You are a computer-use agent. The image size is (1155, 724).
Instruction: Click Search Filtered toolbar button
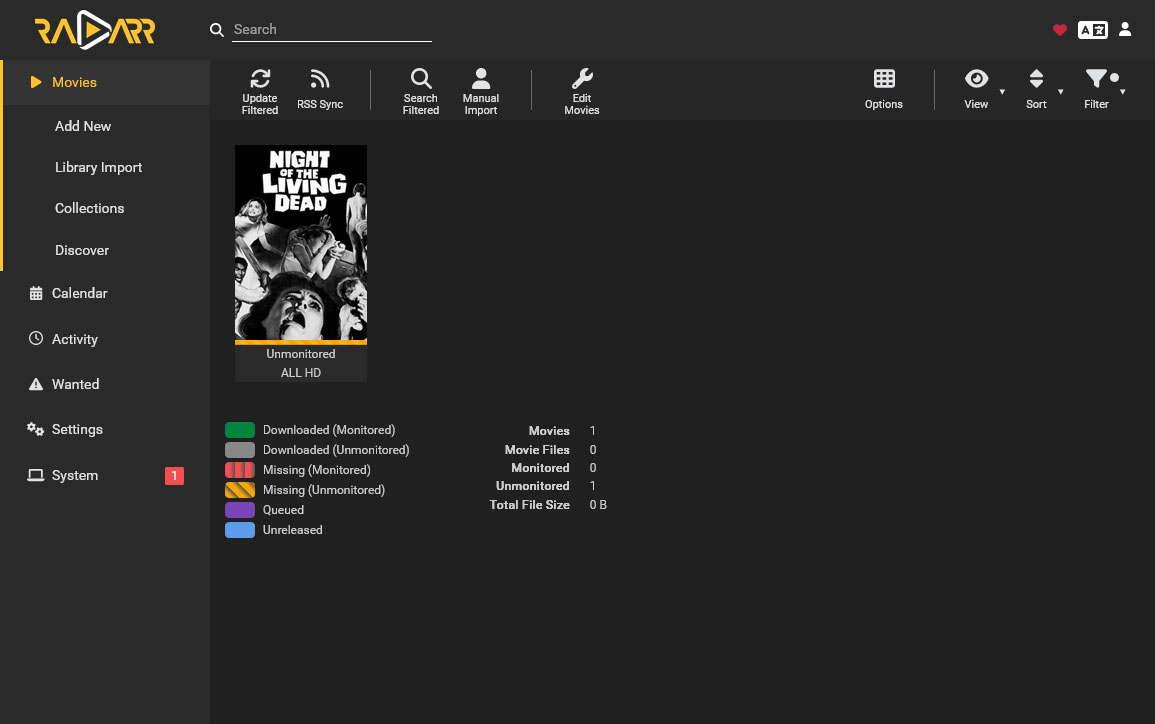point(421,91)
